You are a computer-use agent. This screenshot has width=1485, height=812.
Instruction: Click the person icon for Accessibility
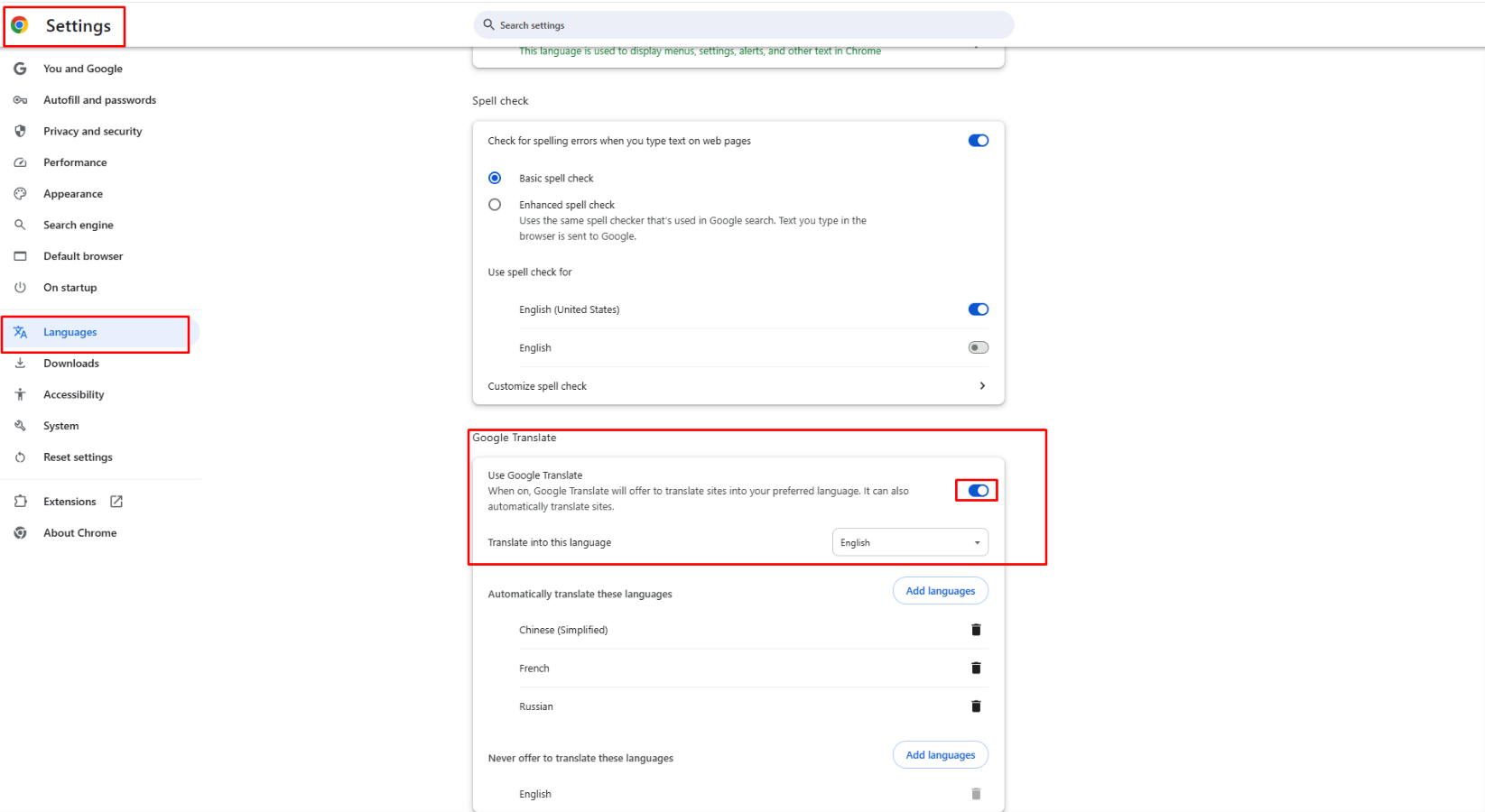[x=20, y=394]
